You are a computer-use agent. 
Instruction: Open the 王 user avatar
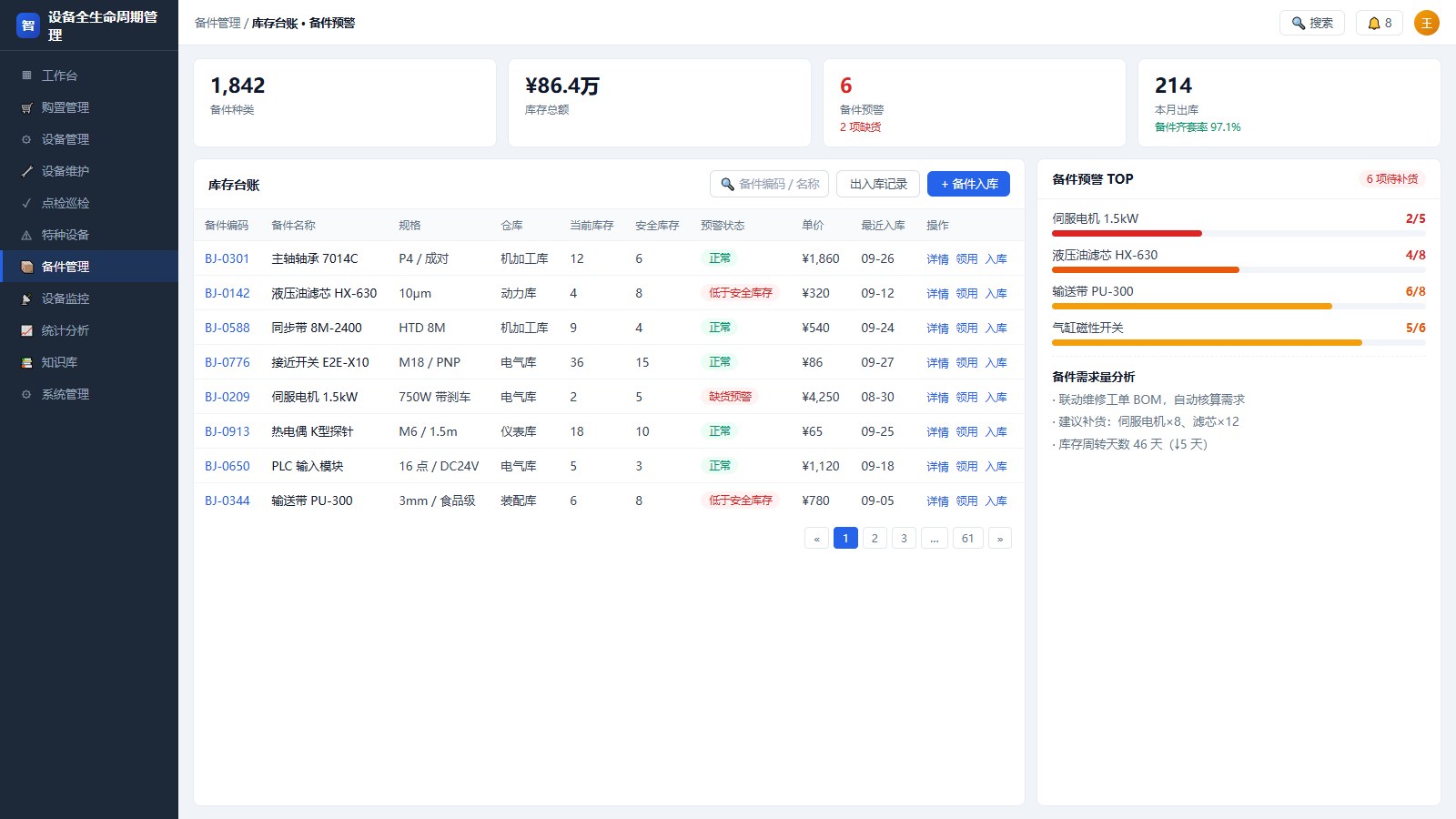[x=1427, y=23]
